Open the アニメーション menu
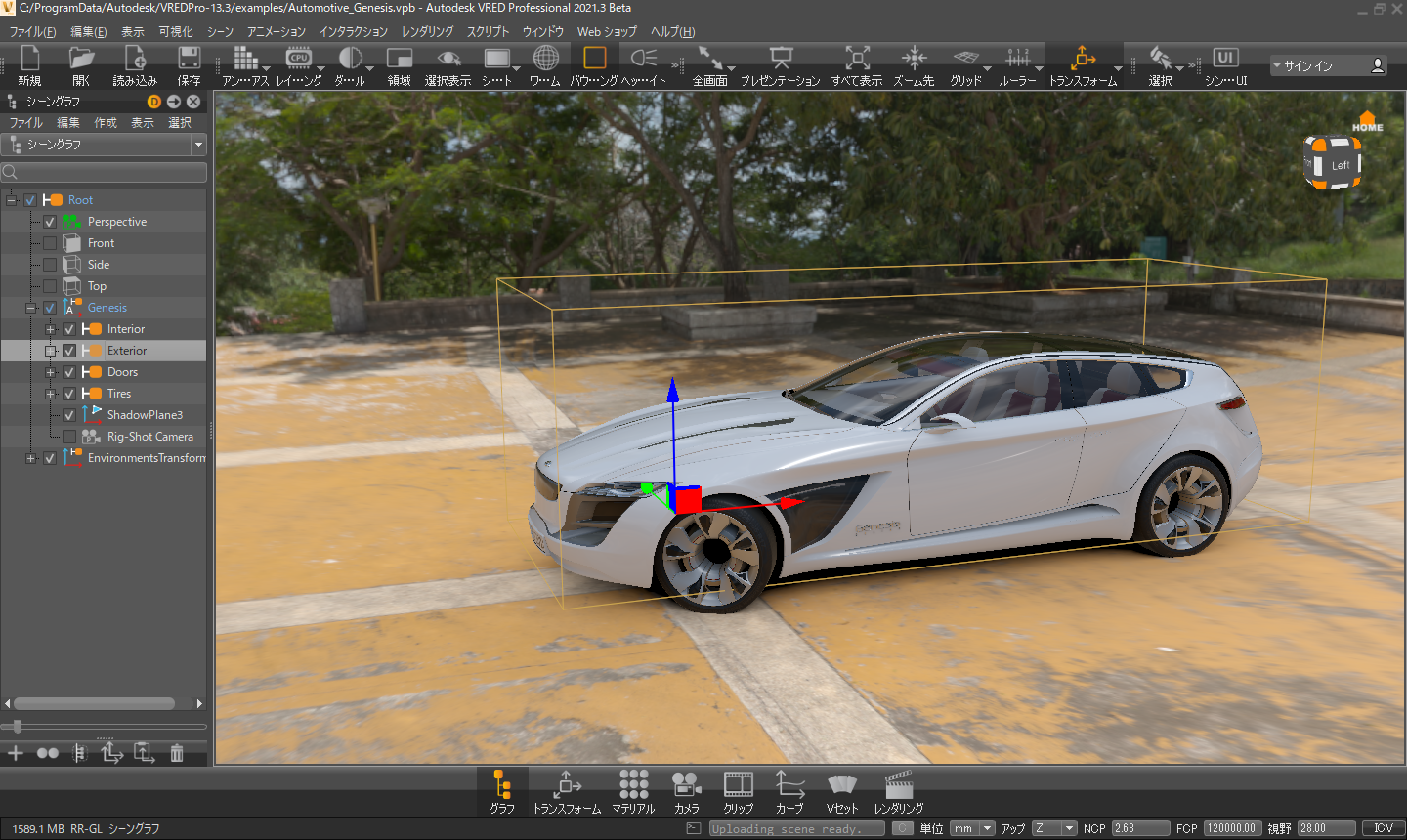Screen dimensions: 1407x840 277,32
